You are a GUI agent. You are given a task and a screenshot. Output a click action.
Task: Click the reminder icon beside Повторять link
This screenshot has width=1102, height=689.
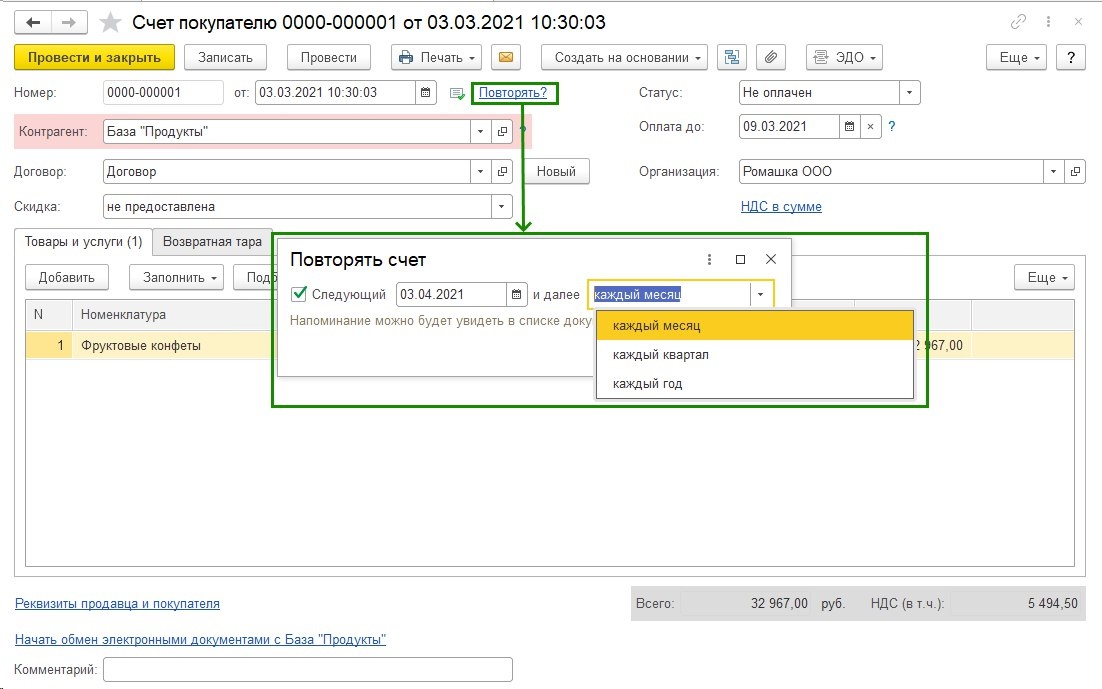tap(457, 93)
